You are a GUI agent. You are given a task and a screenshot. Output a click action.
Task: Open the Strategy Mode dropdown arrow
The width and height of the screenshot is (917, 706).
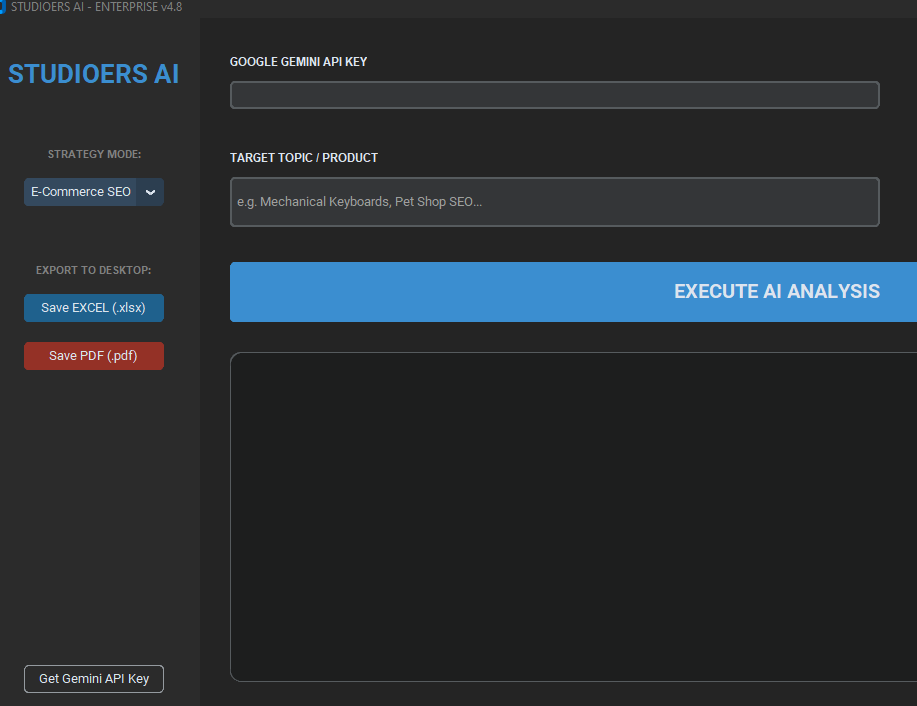(150, 192)
